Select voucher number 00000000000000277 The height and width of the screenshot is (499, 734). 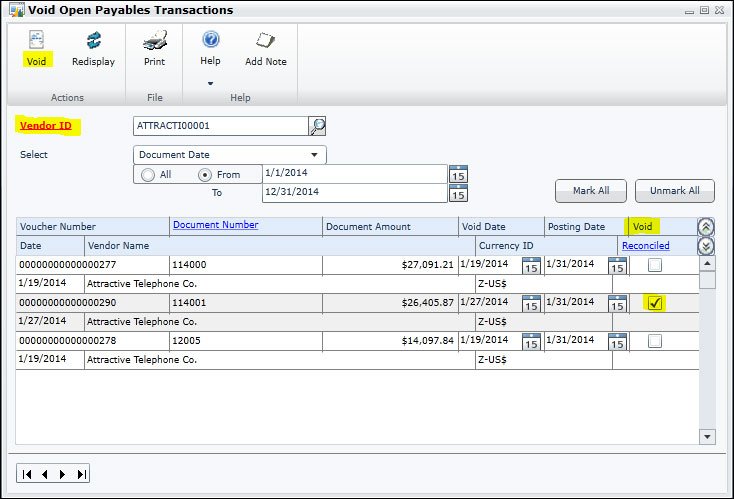pos(67,264)
